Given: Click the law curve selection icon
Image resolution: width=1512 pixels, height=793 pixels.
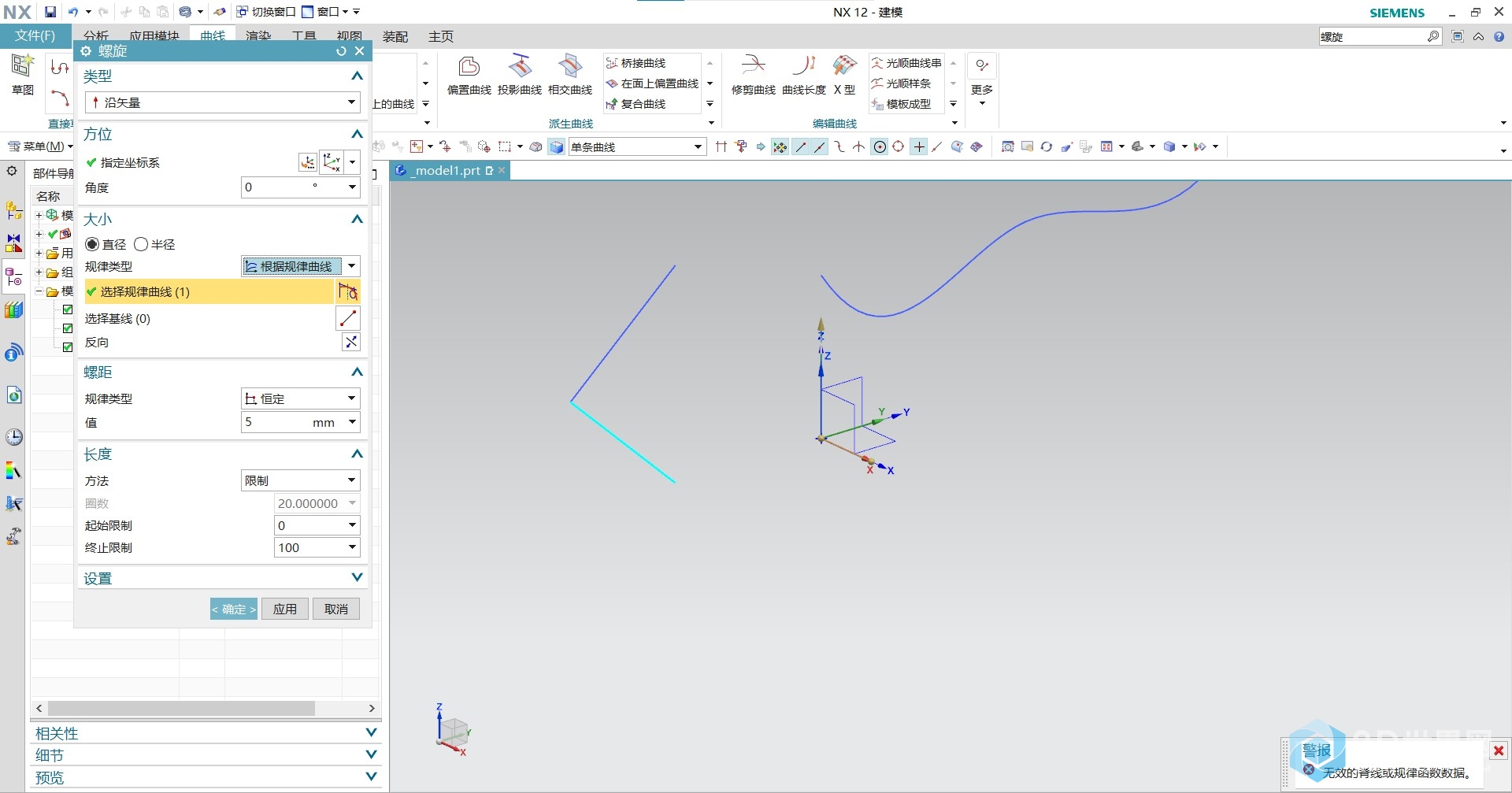Looking at the screenshot, I should point(348,291).
